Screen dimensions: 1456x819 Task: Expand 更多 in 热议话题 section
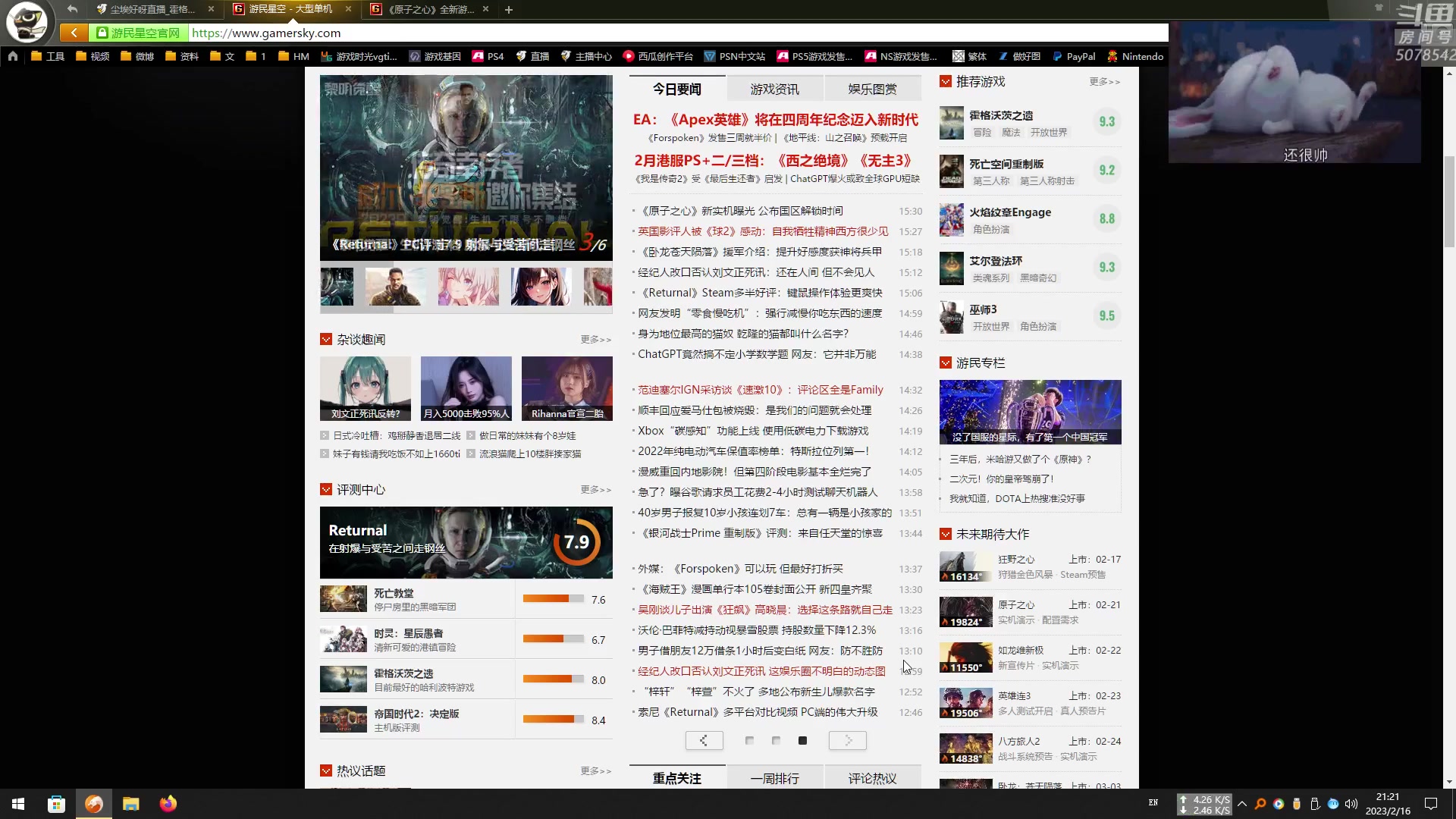pyautogui.click(x=596, y=770)
